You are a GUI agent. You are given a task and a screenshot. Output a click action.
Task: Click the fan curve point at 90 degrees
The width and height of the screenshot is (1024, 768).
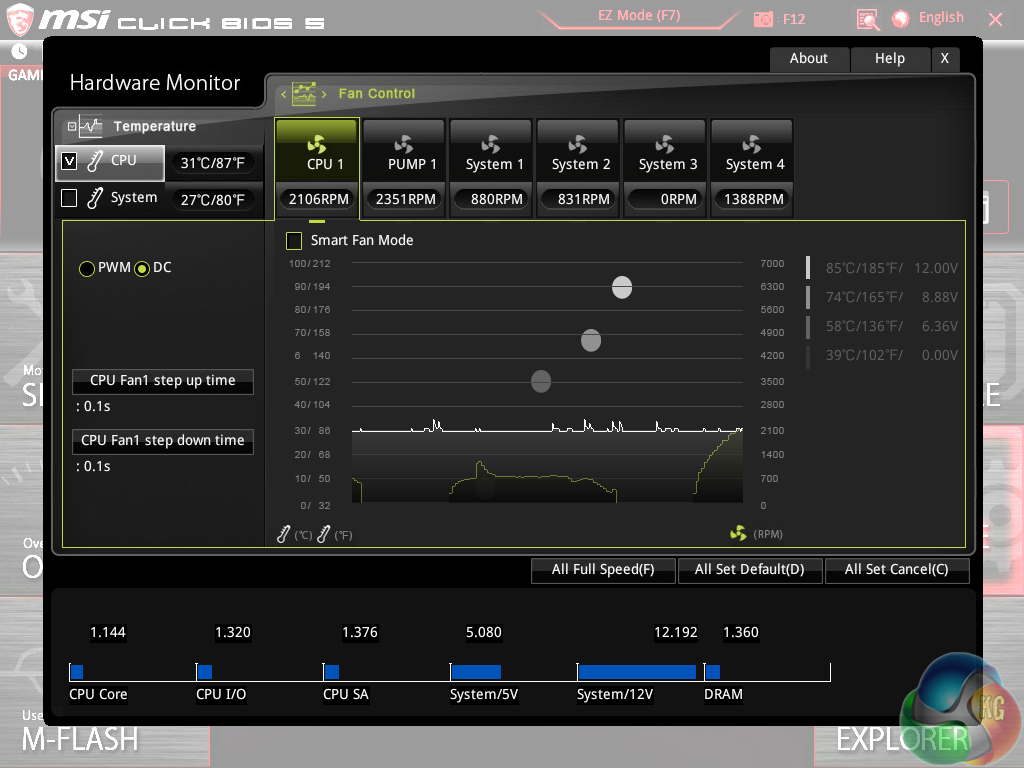622,287
